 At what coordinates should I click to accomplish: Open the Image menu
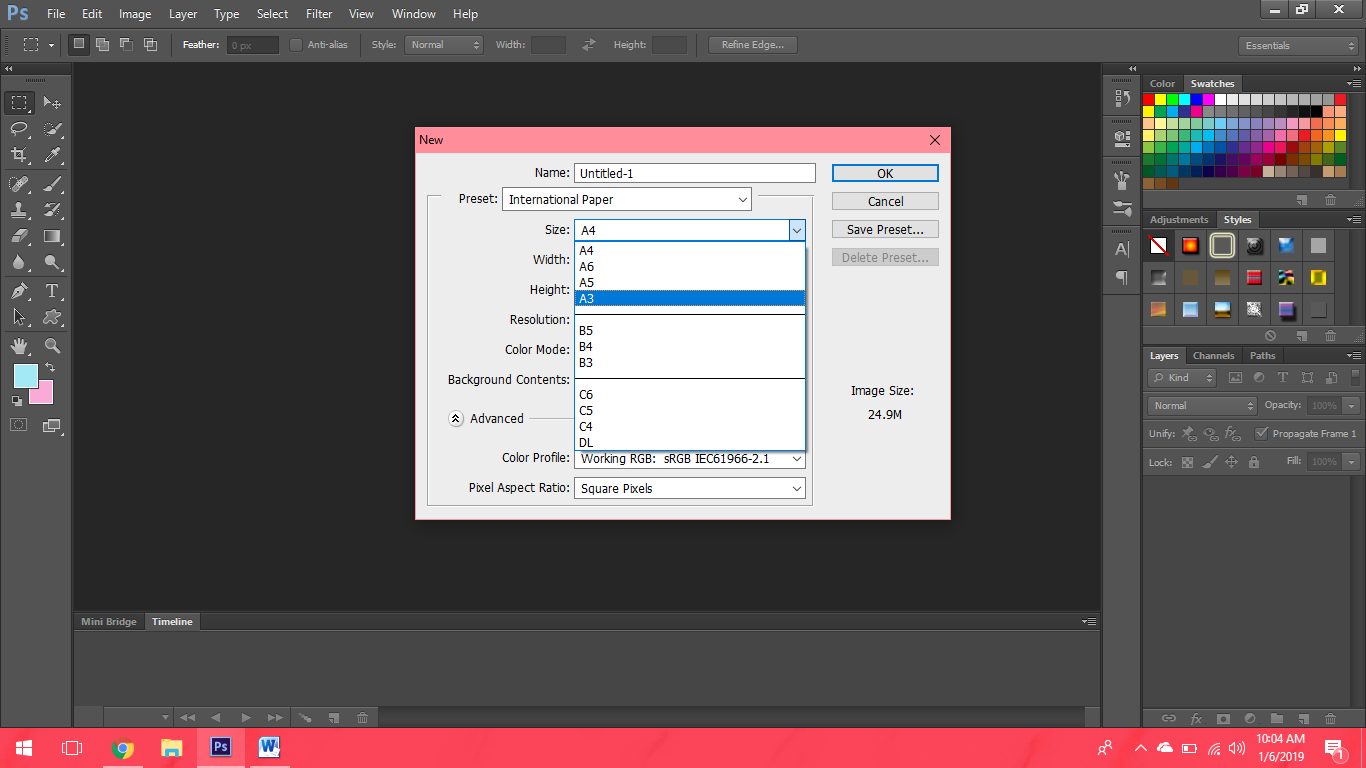[135, 14]
